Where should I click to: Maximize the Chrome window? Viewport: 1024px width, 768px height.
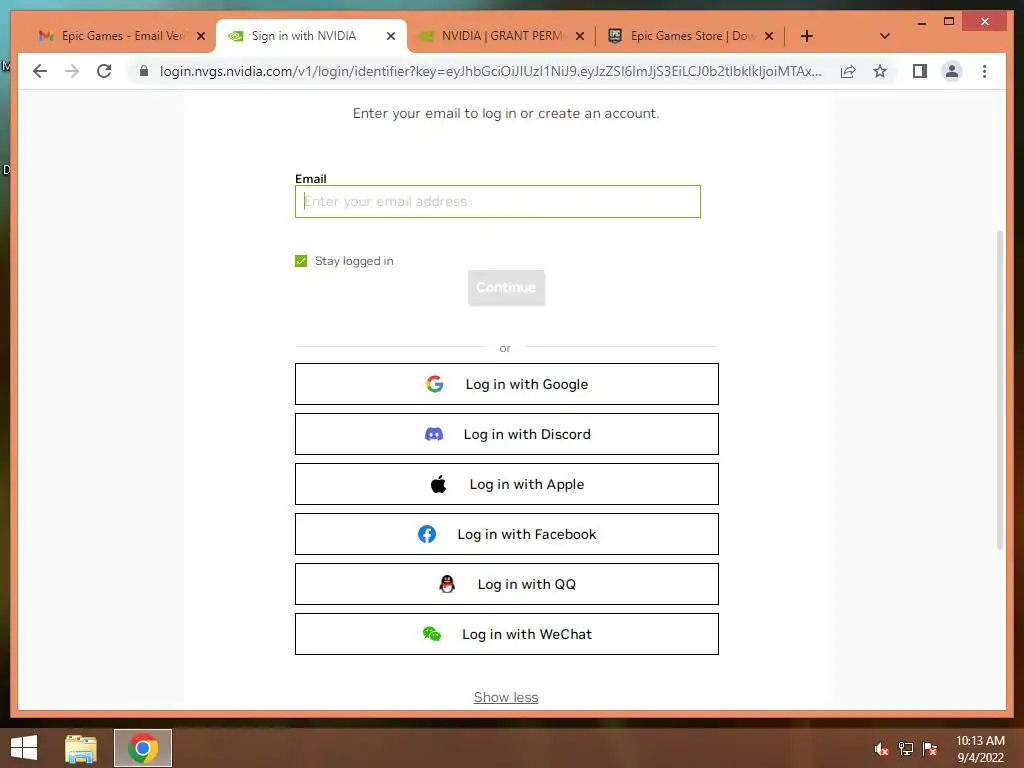click(949, 22)
